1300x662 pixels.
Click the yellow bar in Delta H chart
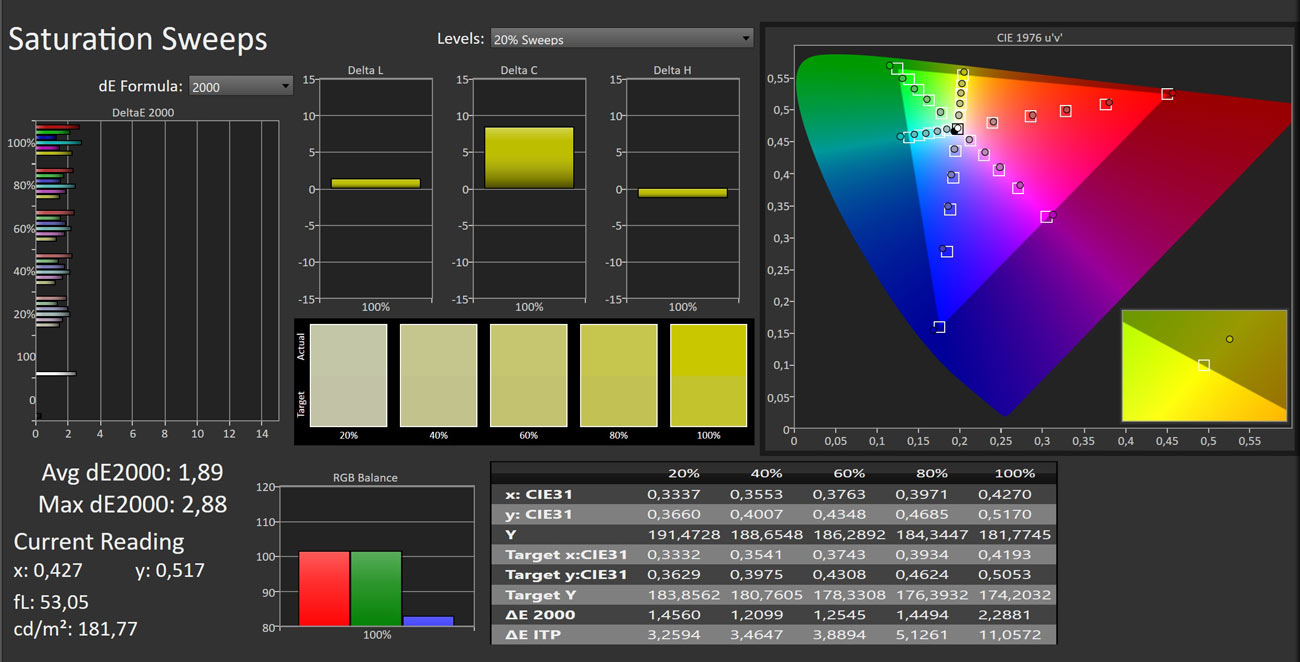click(x=682, y=193)
